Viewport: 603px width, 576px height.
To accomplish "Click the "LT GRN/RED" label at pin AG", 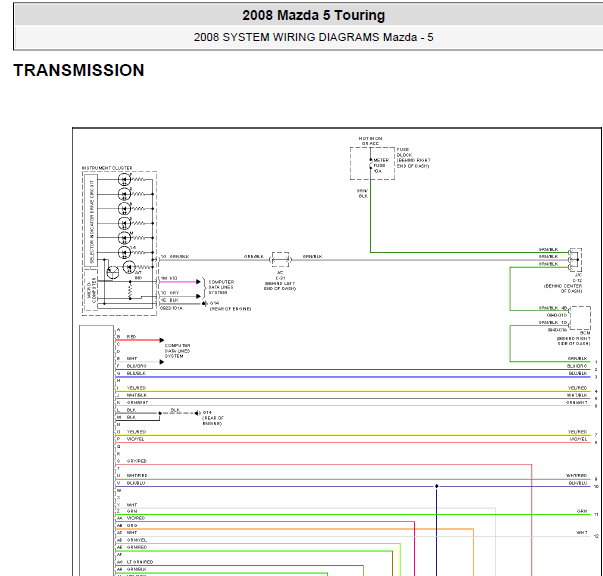I will (140, 562).
